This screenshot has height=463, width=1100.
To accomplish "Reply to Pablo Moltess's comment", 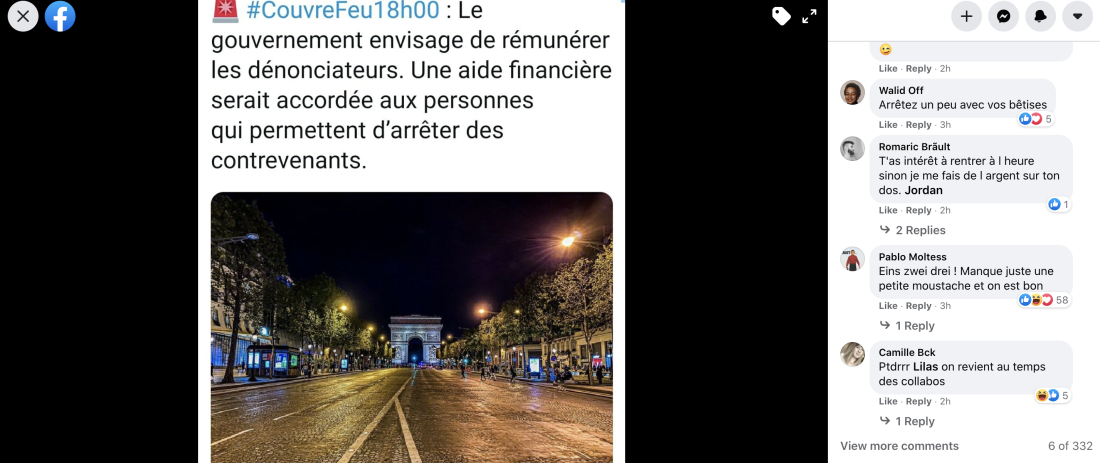I will pos(918,306).
